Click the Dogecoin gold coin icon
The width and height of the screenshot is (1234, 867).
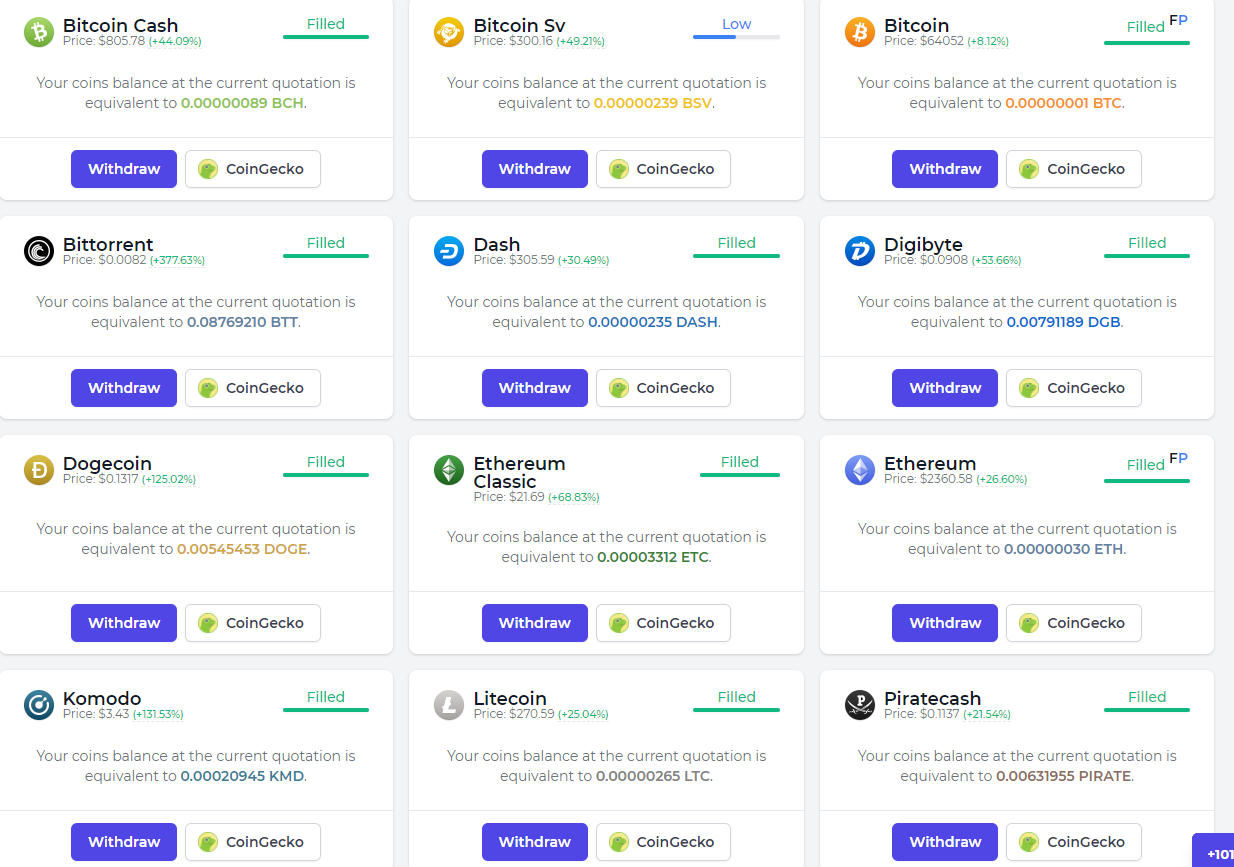pyautogui.click(x=39, y=470)
